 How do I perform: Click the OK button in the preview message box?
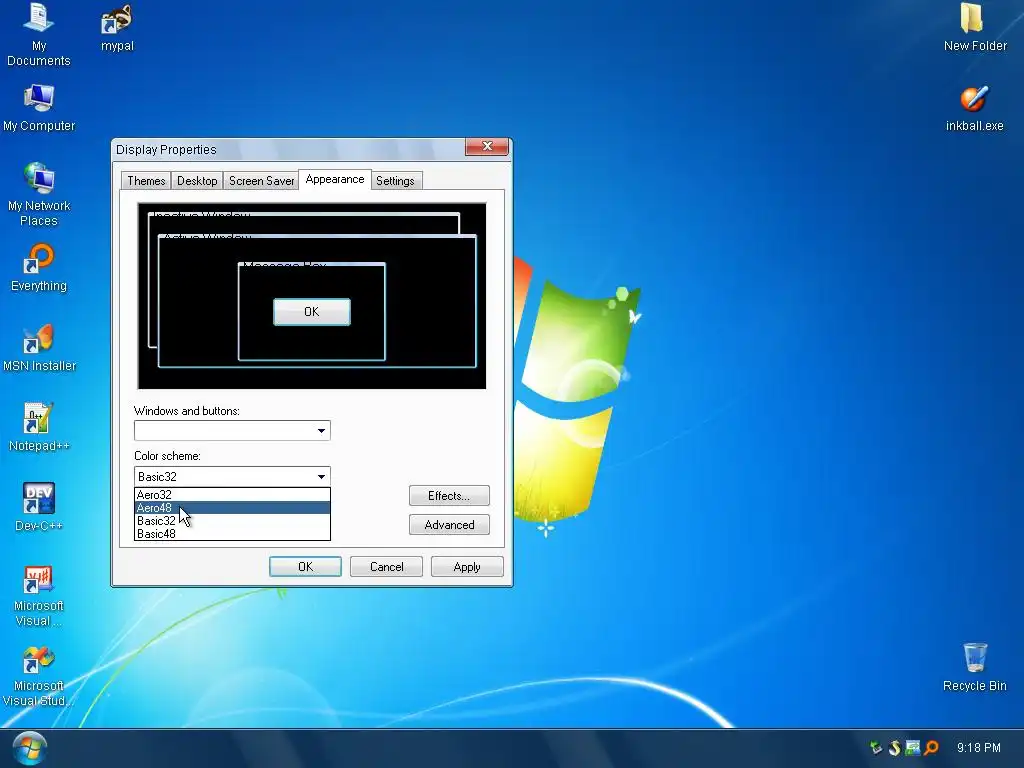pos(312,312)
